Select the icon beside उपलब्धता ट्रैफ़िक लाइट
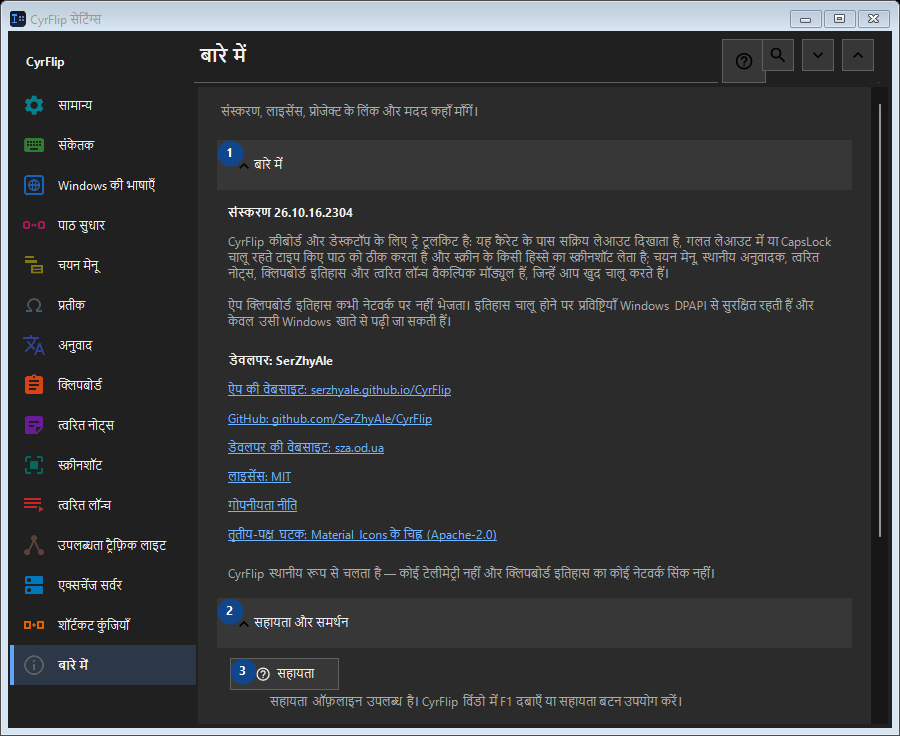This screenshot has width=900, height=736. 34,545
